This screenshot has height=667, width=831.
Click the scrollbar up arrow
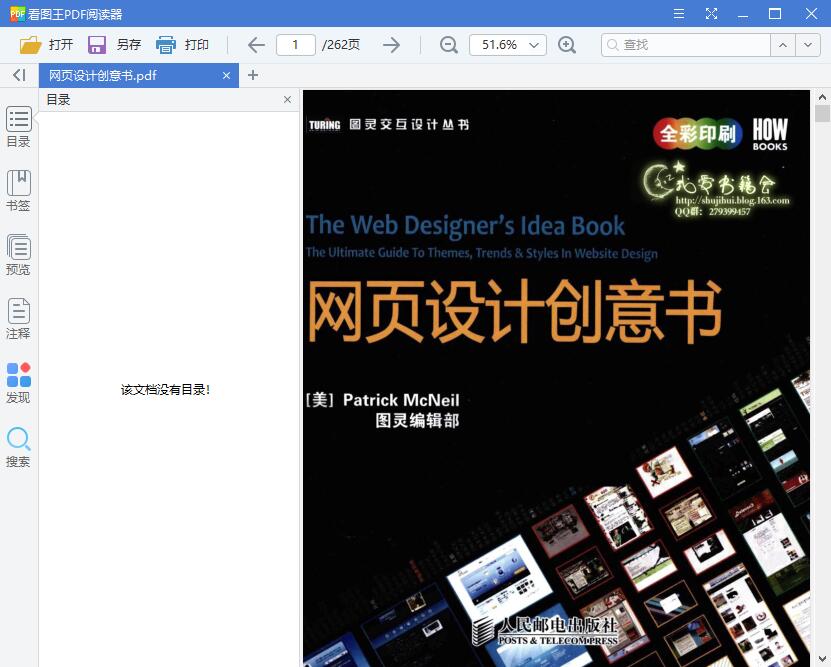pyautogui.click(x=822, y=97)
